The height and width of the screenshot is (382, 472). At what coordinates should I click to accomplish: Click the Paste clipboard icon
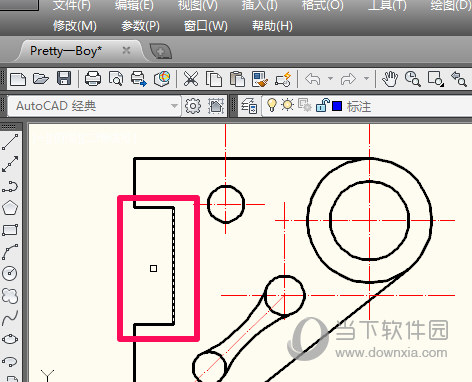[237, 79]
